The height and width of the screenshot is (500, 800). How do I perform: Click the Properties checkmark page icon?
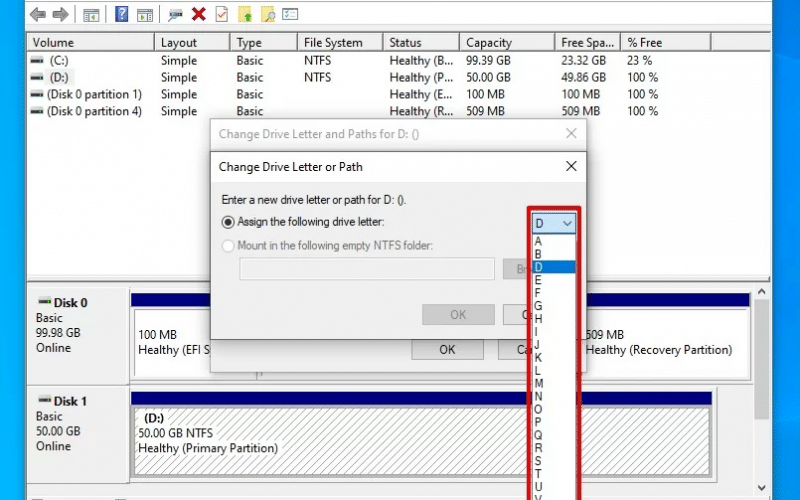(221, 14)
